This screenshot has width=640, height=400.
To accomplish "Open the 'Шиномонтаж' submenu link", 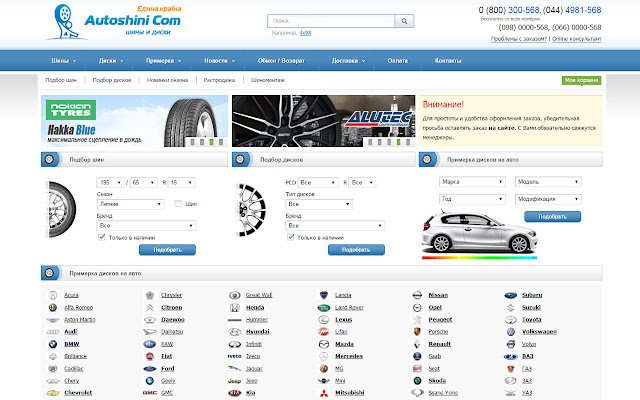I will (268, 80).
